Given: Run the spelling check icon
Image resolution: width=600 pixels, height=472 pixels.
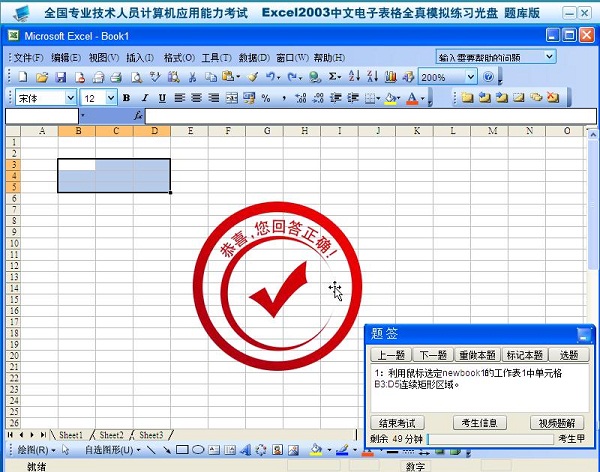Looking at the screenshot, I should pyautogui.click(x=155, y=77).
